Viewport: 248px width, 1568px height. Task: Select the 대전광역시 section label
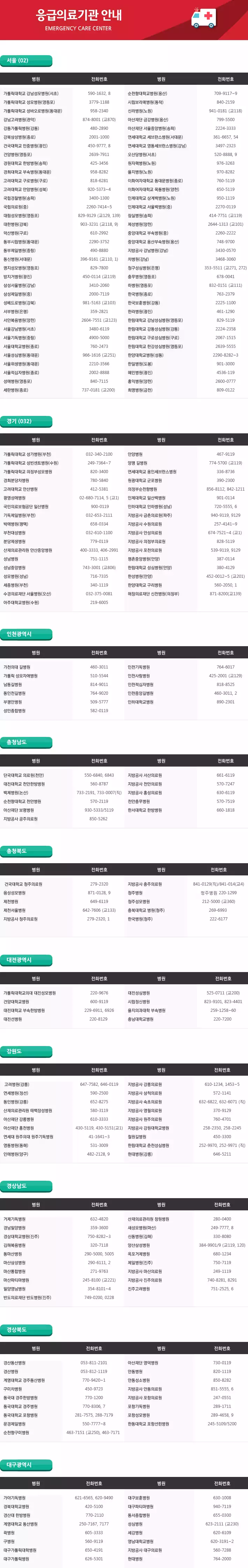(19, 960)
